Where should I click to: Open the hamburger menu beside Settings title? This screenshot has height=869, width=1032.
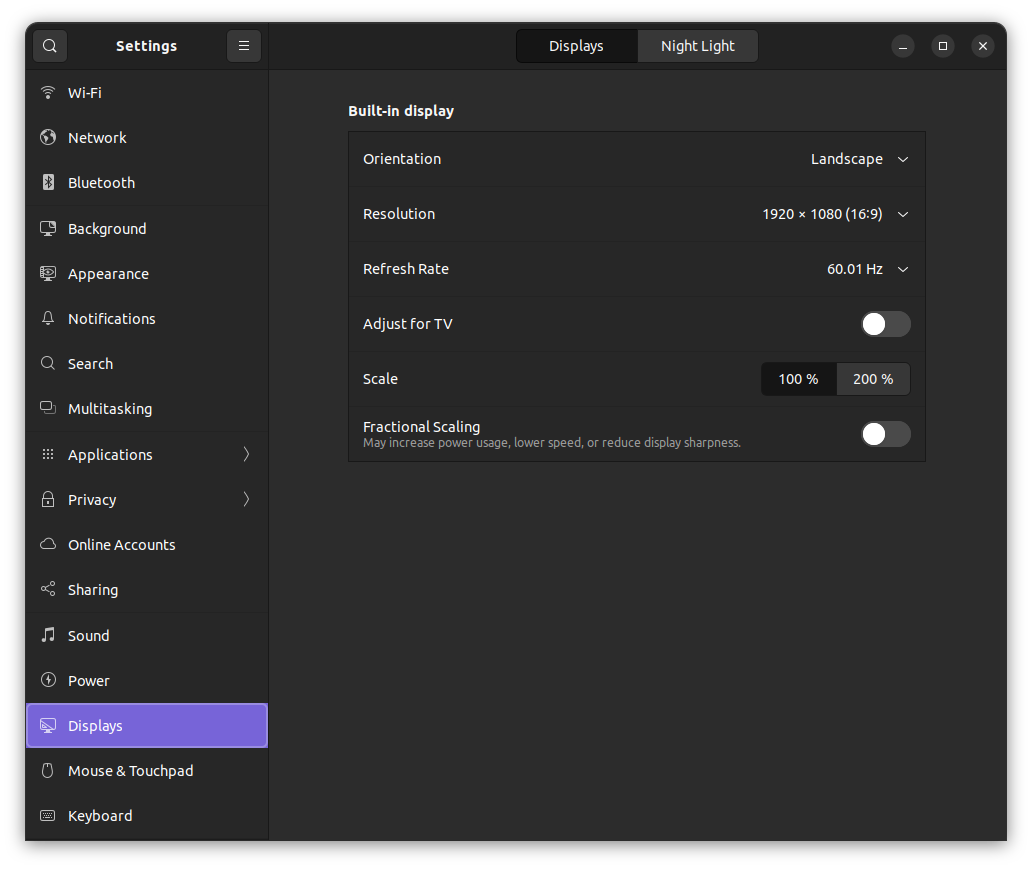pos(244,46)
